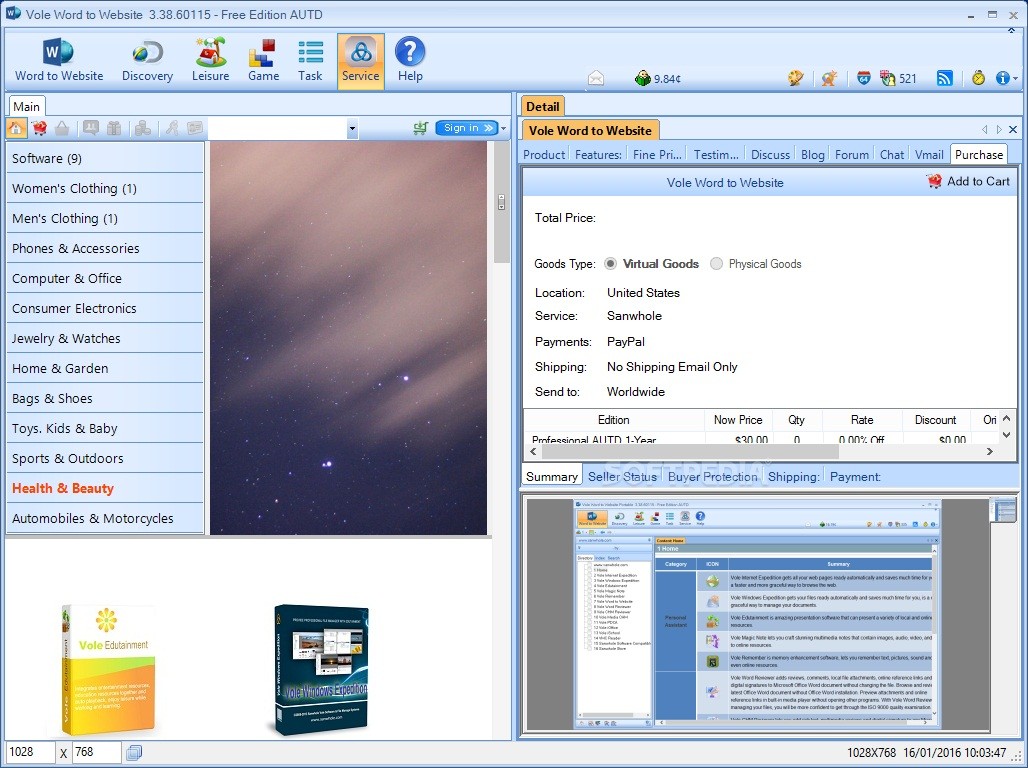Open the Testim... tab
Viewport: 1028px width, 768px height.
tap(716, 155)
